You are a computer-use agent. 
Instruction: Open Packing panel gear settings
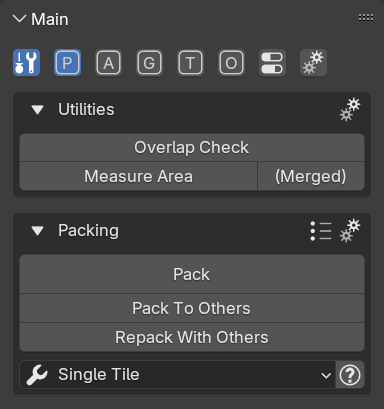coord(350,230)
